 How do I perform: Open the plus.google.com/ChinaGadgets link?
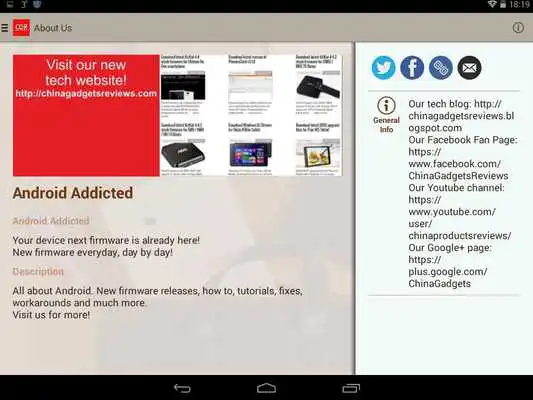point(448,272)
